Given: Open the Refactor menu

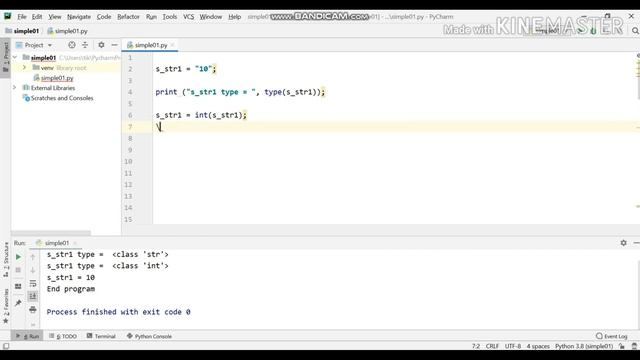Looking at the screenshot, I should 128,17.
